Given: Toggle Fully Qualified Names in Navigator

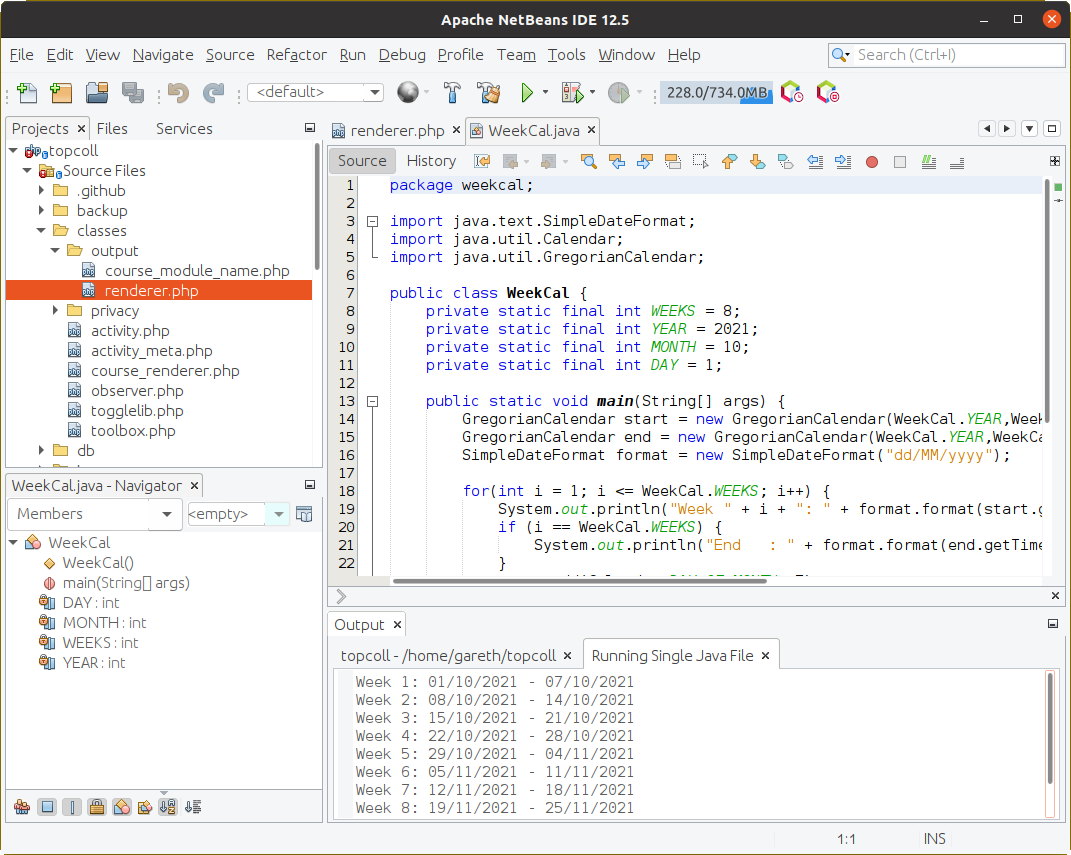Looking at the screenshot, I should tap(145, 807).
